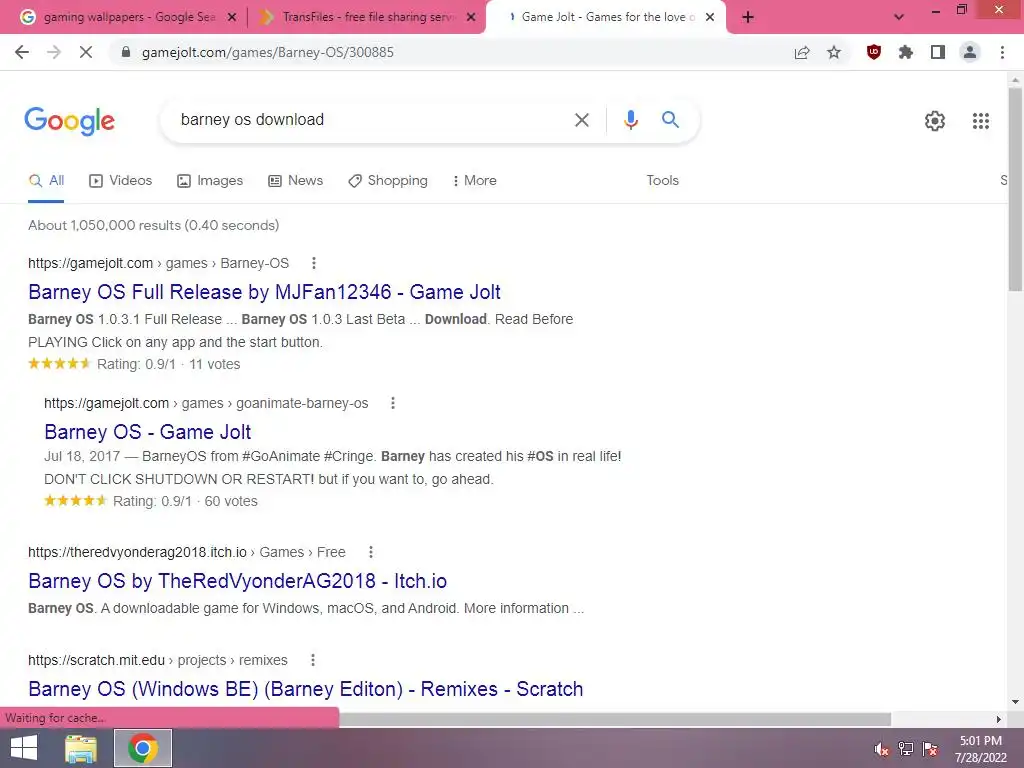Switch to Videos results

[x=120, y=181]
